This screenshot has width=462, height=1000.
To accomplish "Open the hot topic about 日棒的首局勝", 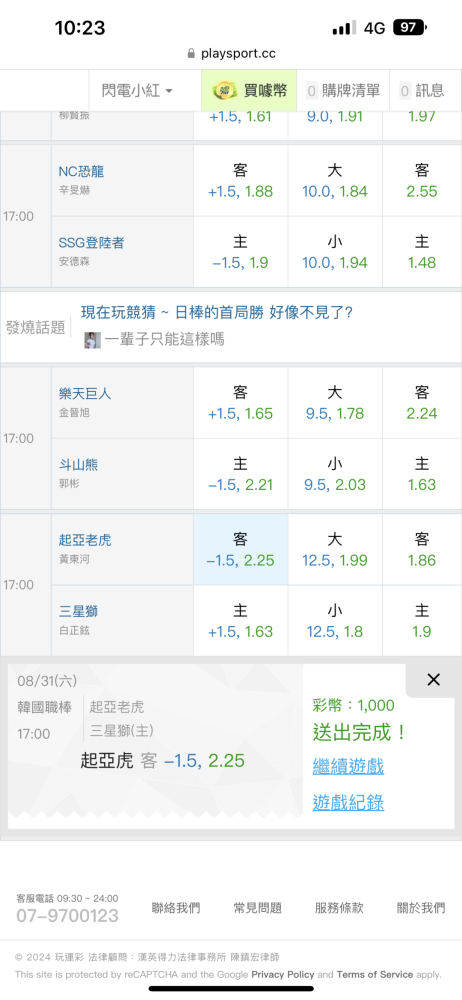I will [217, 312].
